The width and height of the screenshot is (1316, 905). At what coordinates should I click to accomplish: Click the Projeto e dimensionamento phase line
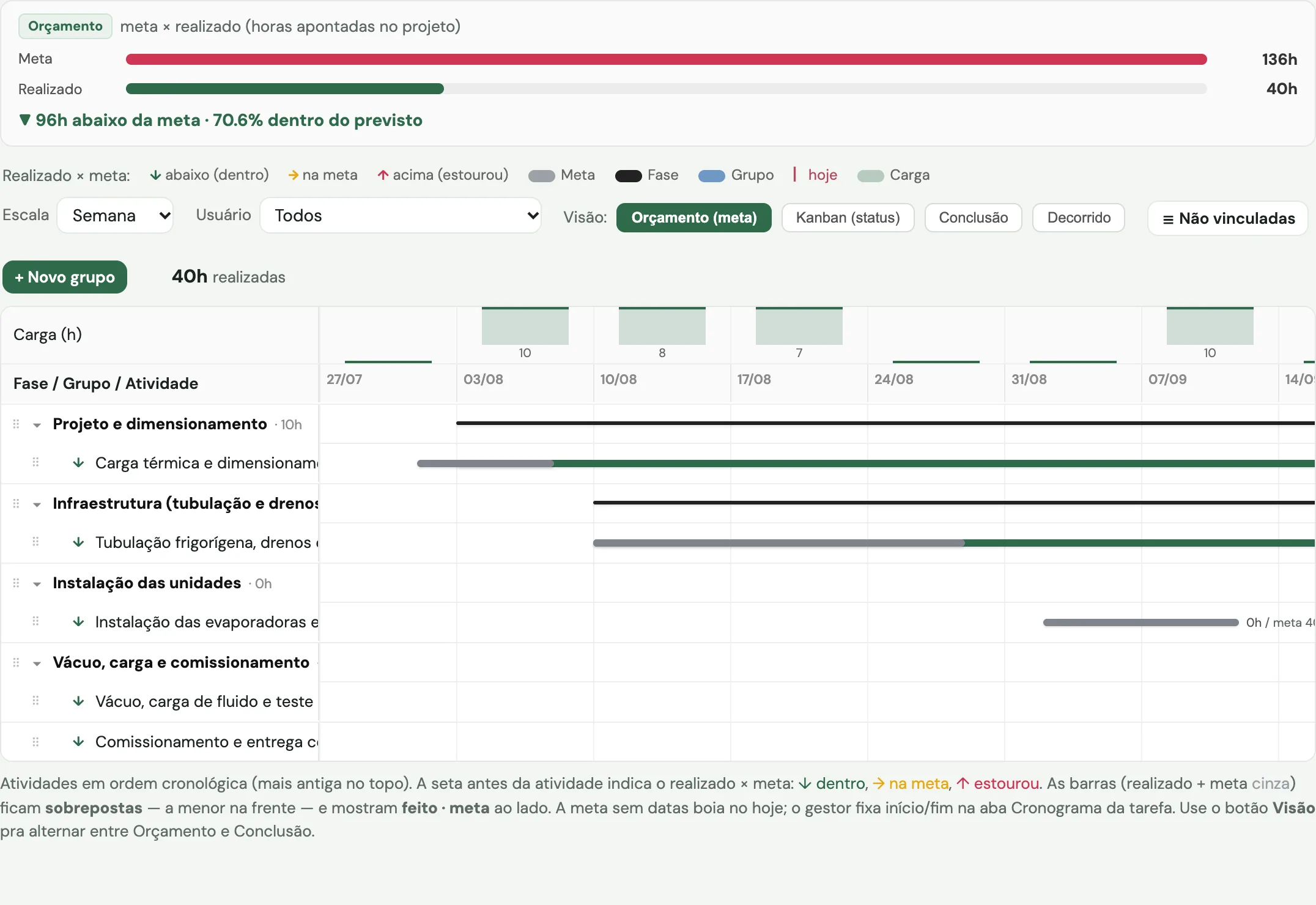tap(885, 423)
